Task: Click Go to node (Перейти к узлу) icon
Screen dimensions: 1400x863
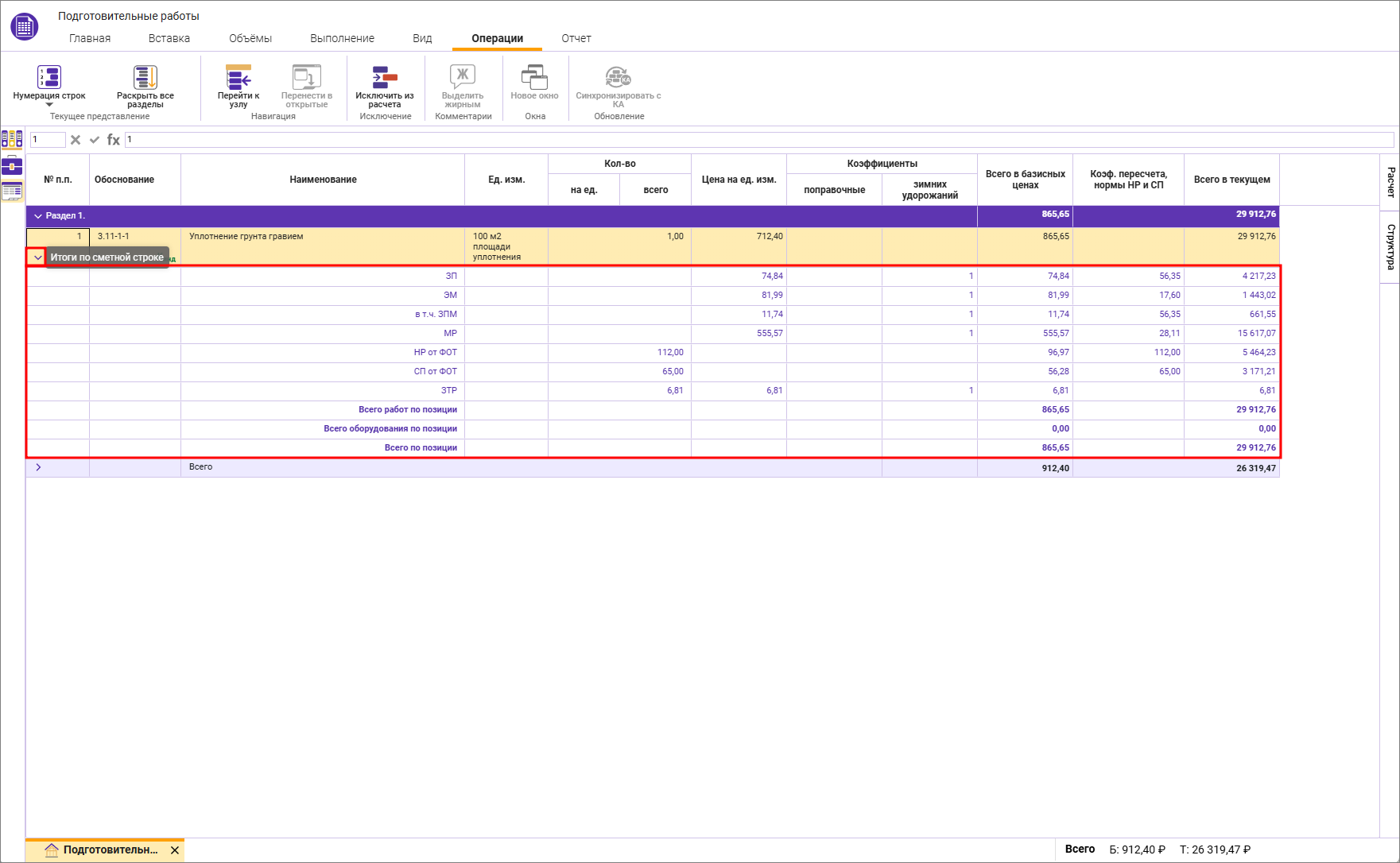Action: tap(239, 78)
